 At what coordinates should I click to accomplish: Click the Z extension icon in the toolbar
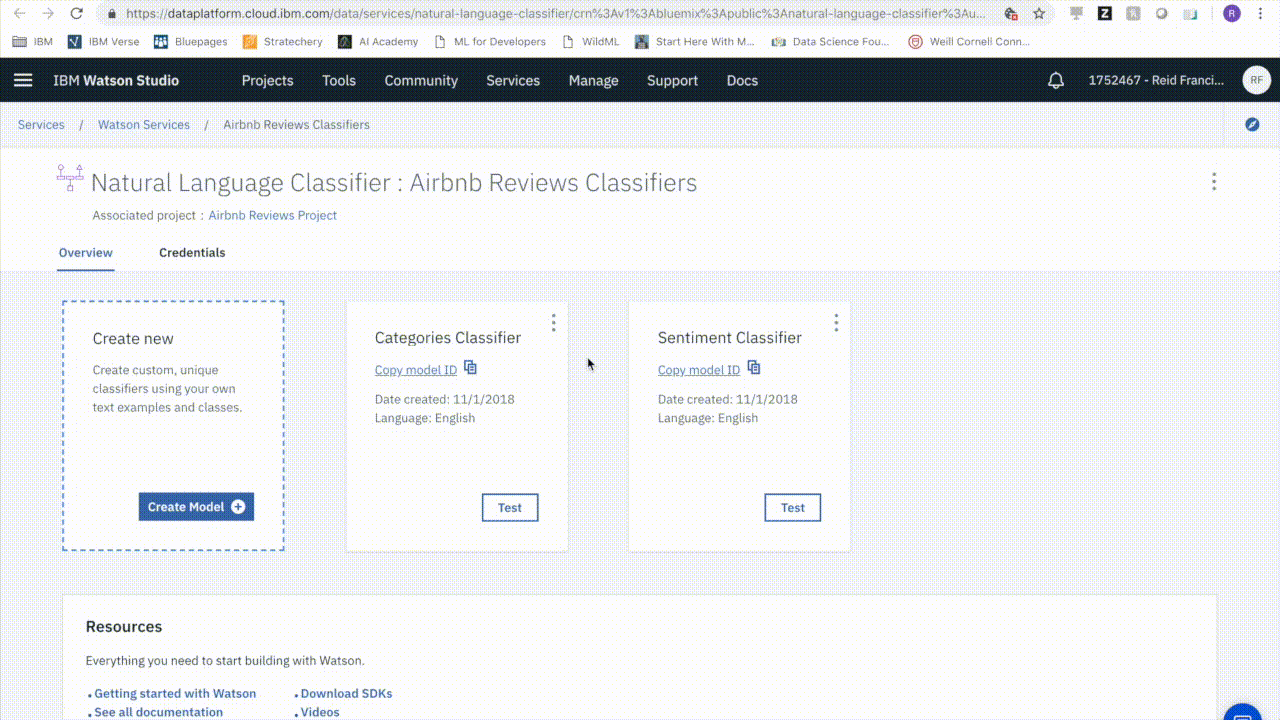pyautogui.click(x=1105, y=14)
